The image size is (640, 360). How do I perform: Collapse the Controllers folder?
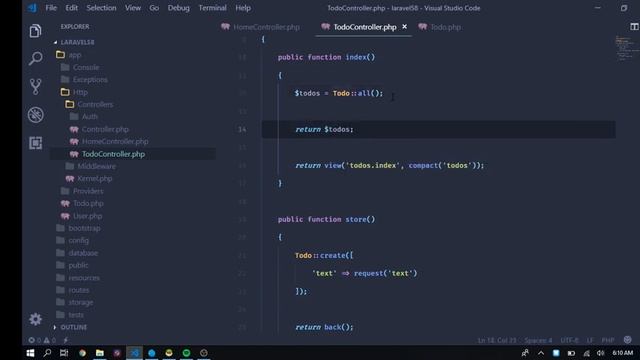(x=95, y=104)
